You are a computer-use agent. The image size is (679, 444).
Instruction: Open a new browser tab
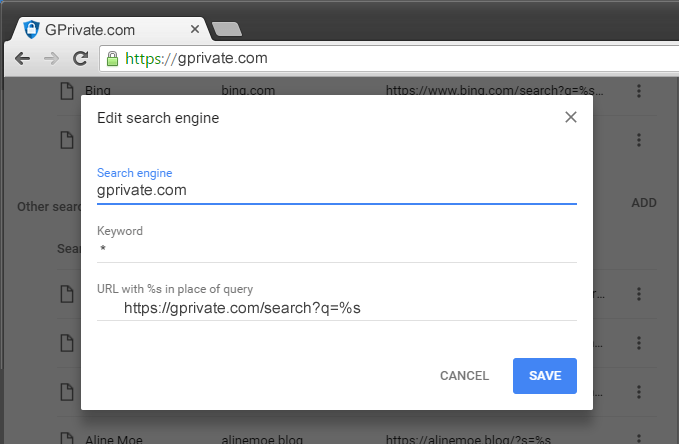tap(227, 28)
